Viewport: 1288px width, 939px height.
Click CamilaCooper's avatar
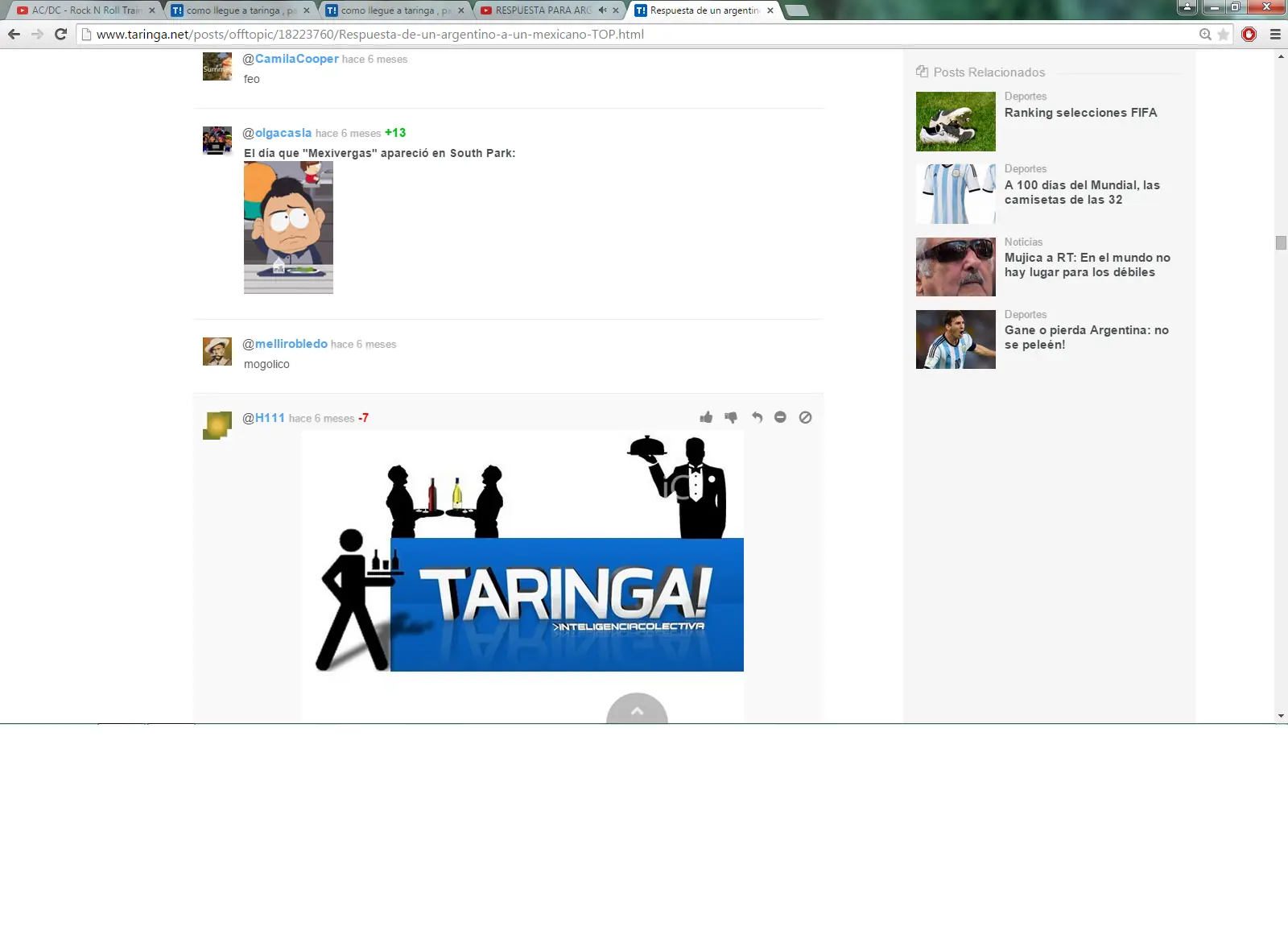click(217, 66)
